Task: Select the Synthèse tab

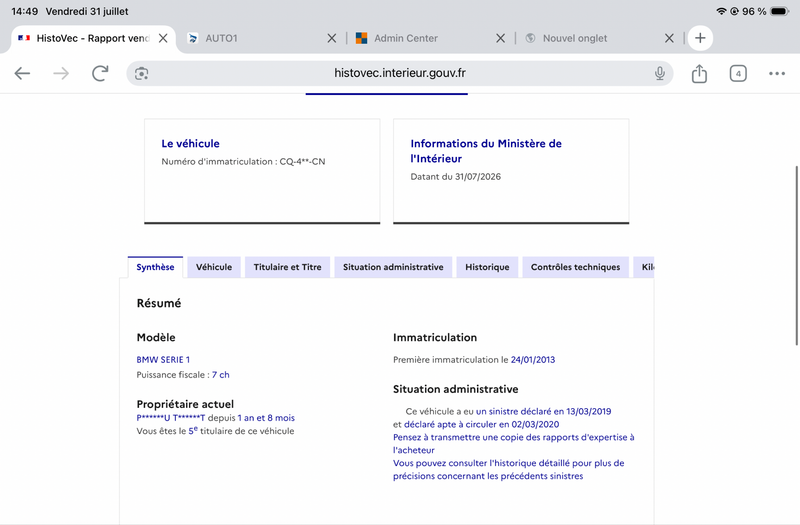Action: pyautogui.click(x=155, y=267)
